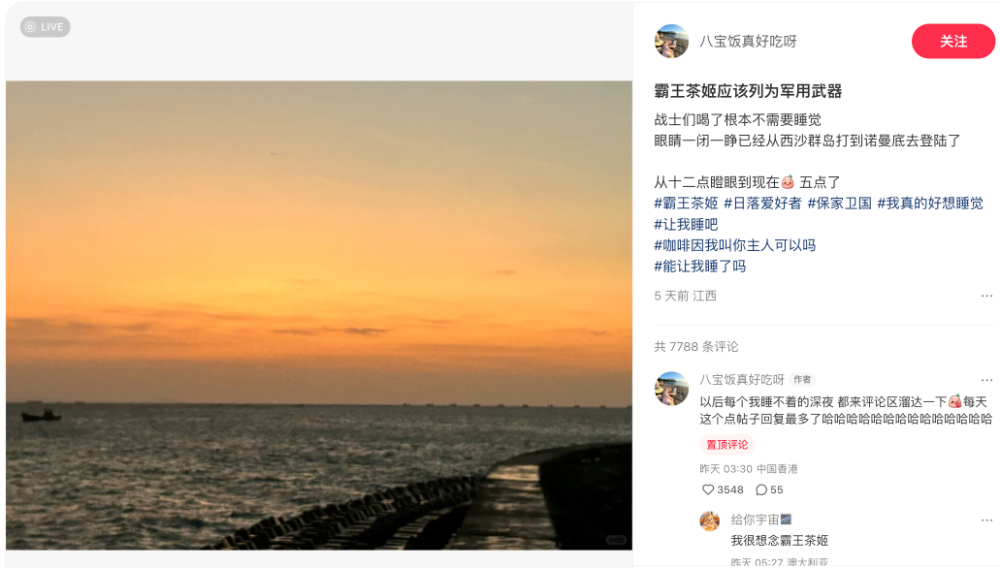This screenshot has height=568, width=1000.
Task: Open hashtag #咖啡因我叫你主人可以吗
Action: point(735,245)
